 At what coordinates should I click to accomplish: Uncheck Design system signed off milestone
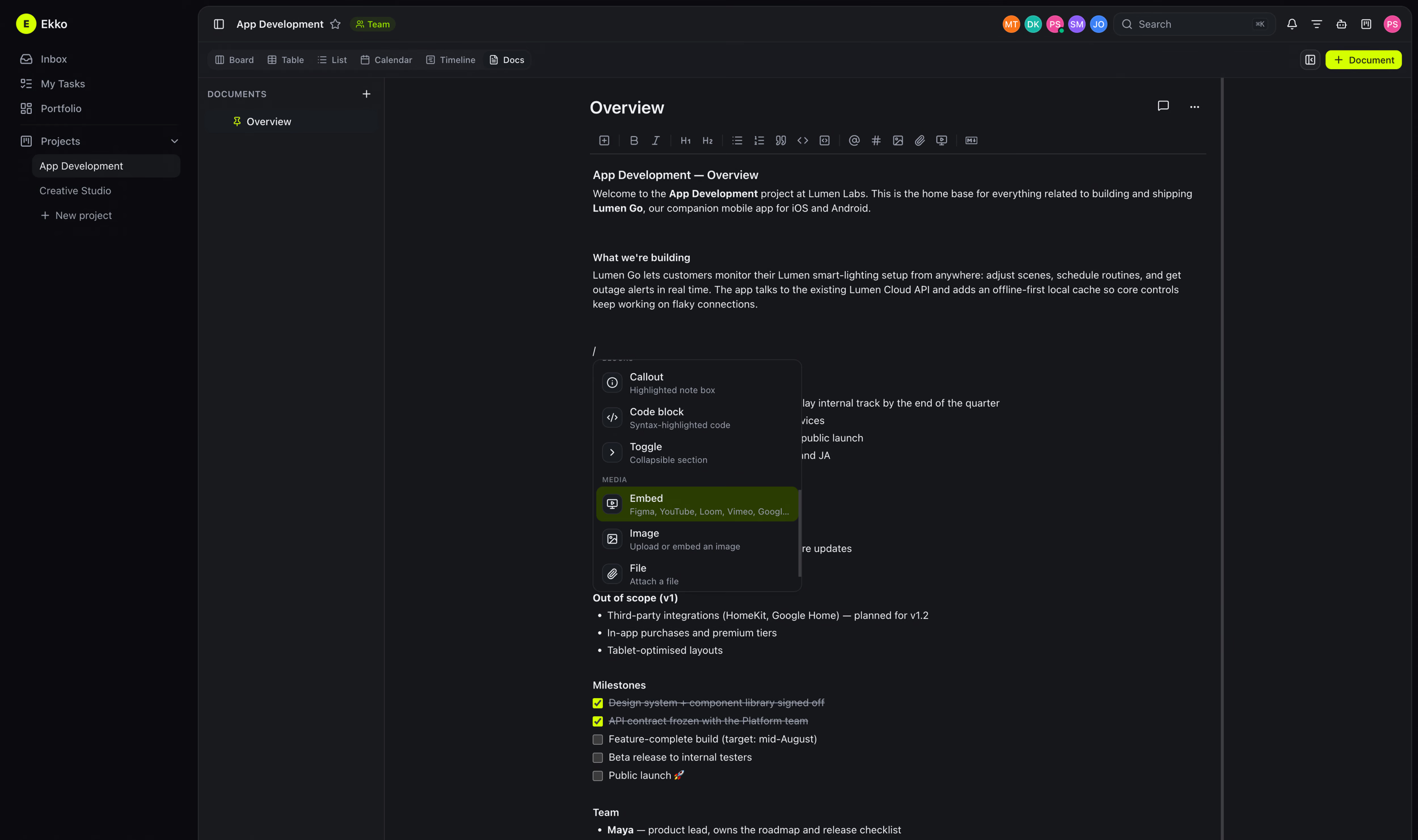597,703
